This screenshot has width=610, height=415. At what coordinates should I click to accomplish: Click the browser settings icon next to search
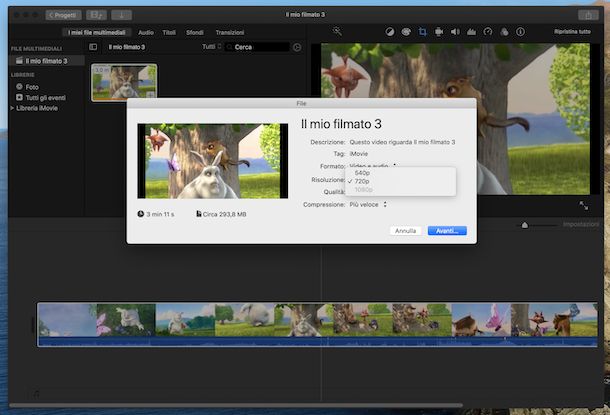point(297,47)
